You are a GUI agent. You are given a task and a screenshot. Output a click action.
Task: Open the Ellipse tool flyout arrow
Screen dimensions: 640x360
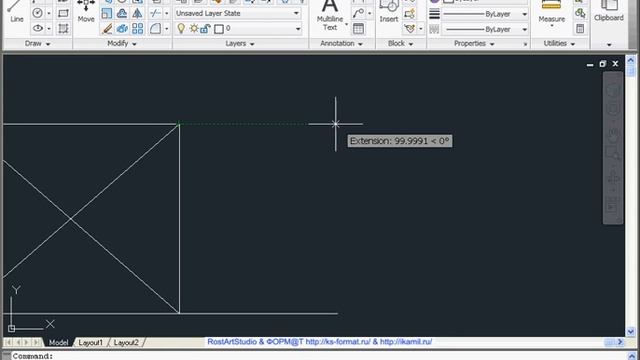click(49, 29)
